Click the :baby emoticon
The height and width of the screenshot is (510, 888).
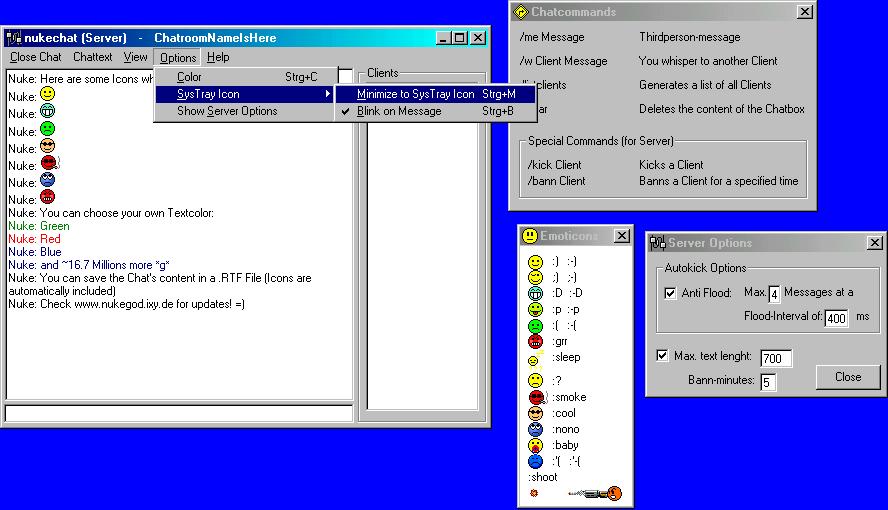coord(535,445)
